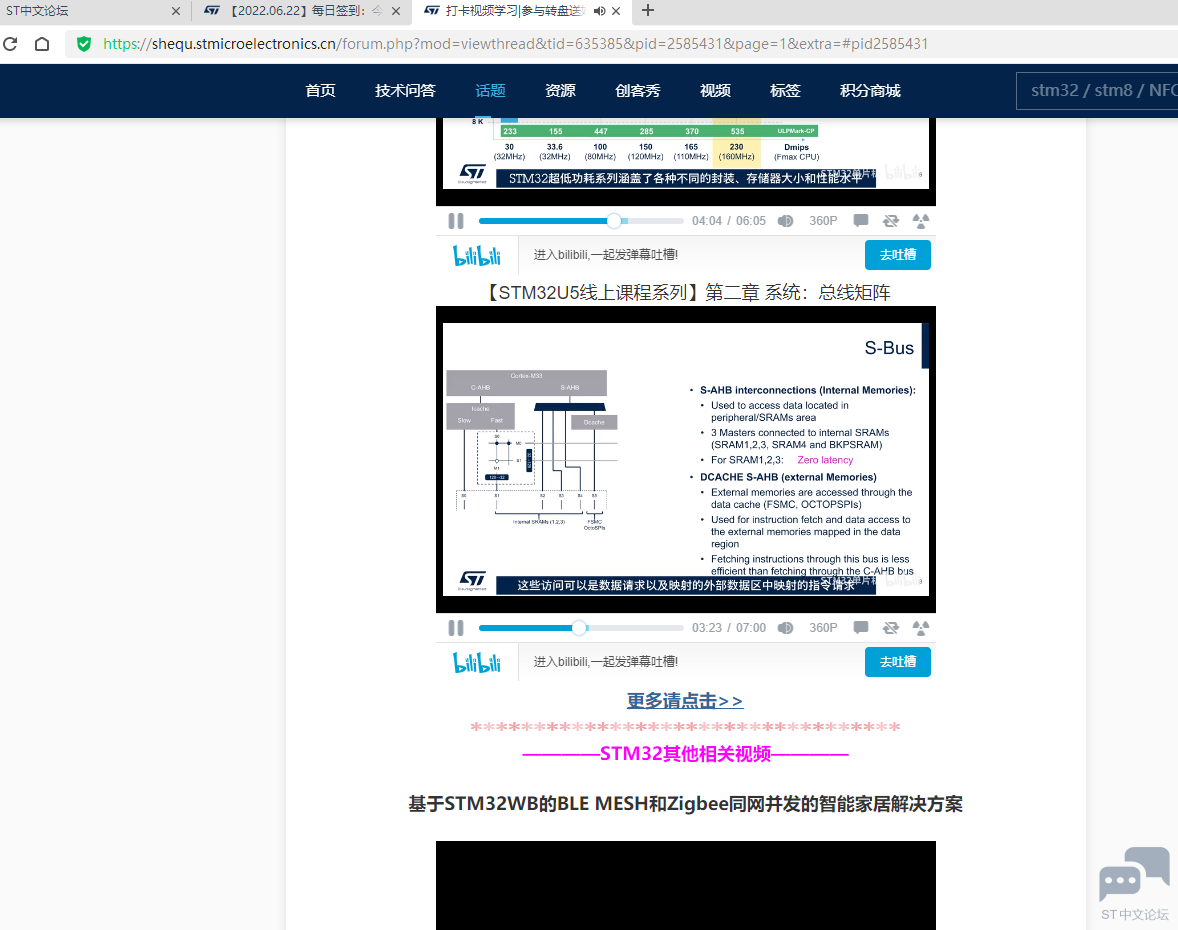Toggle danmaku comments on first video
Viewport: 1178px width, 930px height.
(861, 220)
